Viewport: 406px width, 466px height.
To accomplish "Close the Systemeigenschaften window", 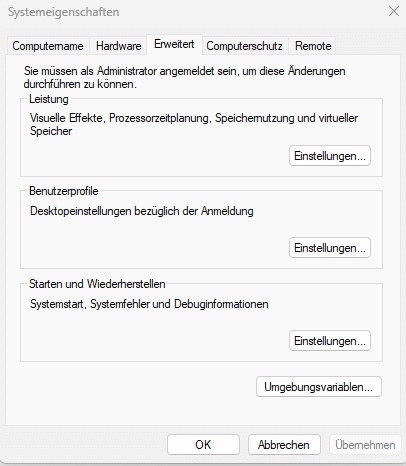I will [x=394, y=11].
